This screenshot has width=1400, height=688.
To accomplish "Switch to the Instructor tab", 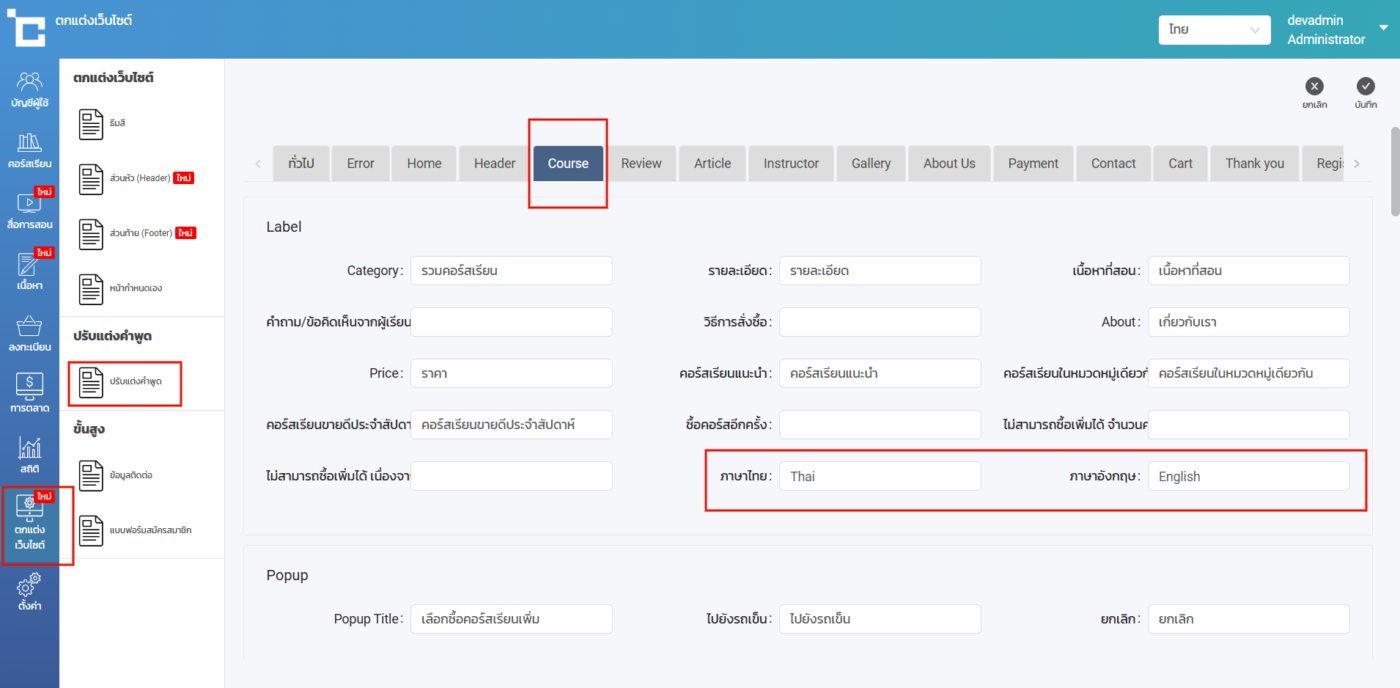I will 791,163.
